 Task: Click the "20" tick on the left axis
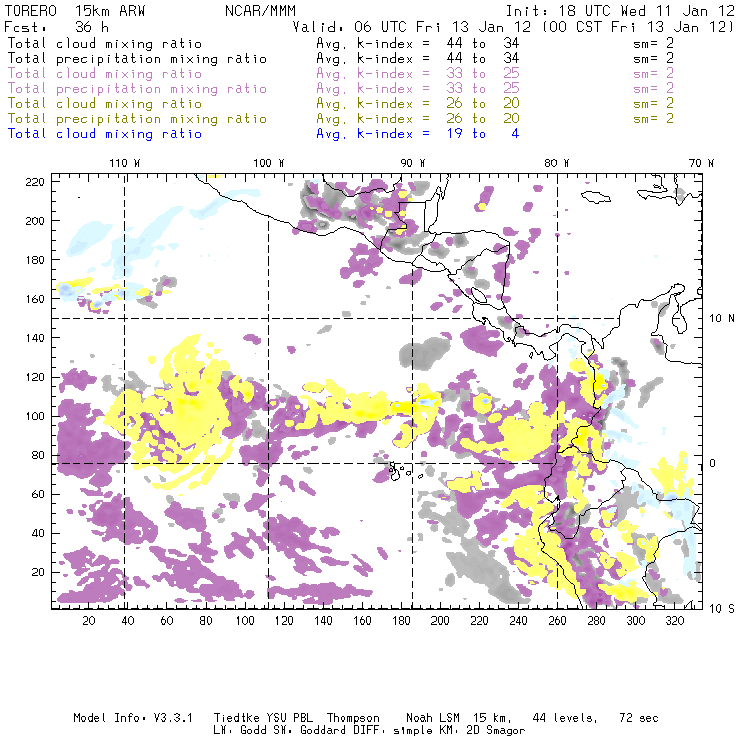(x=38, y=572)
